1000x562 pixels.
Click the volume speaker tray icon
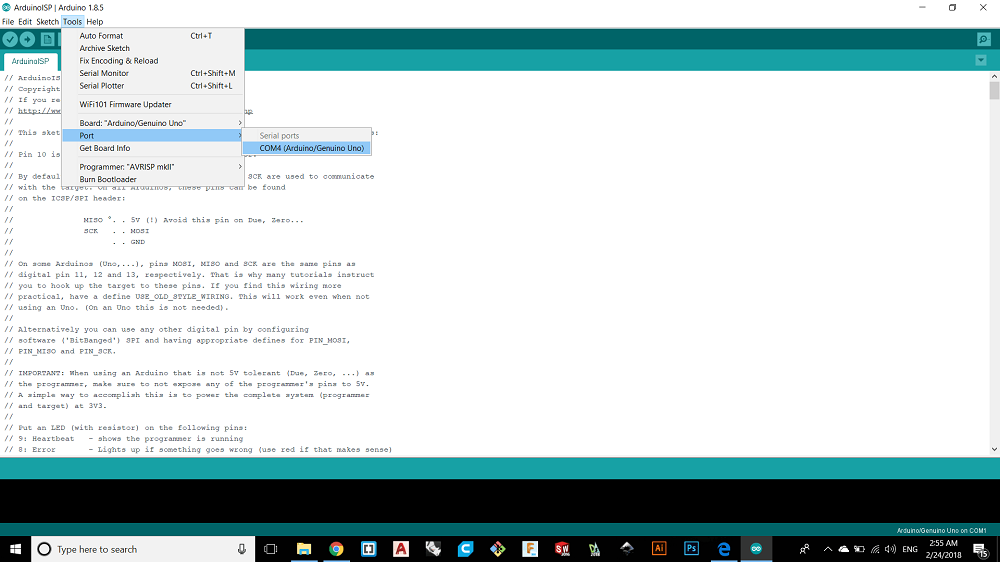[890, 549]
